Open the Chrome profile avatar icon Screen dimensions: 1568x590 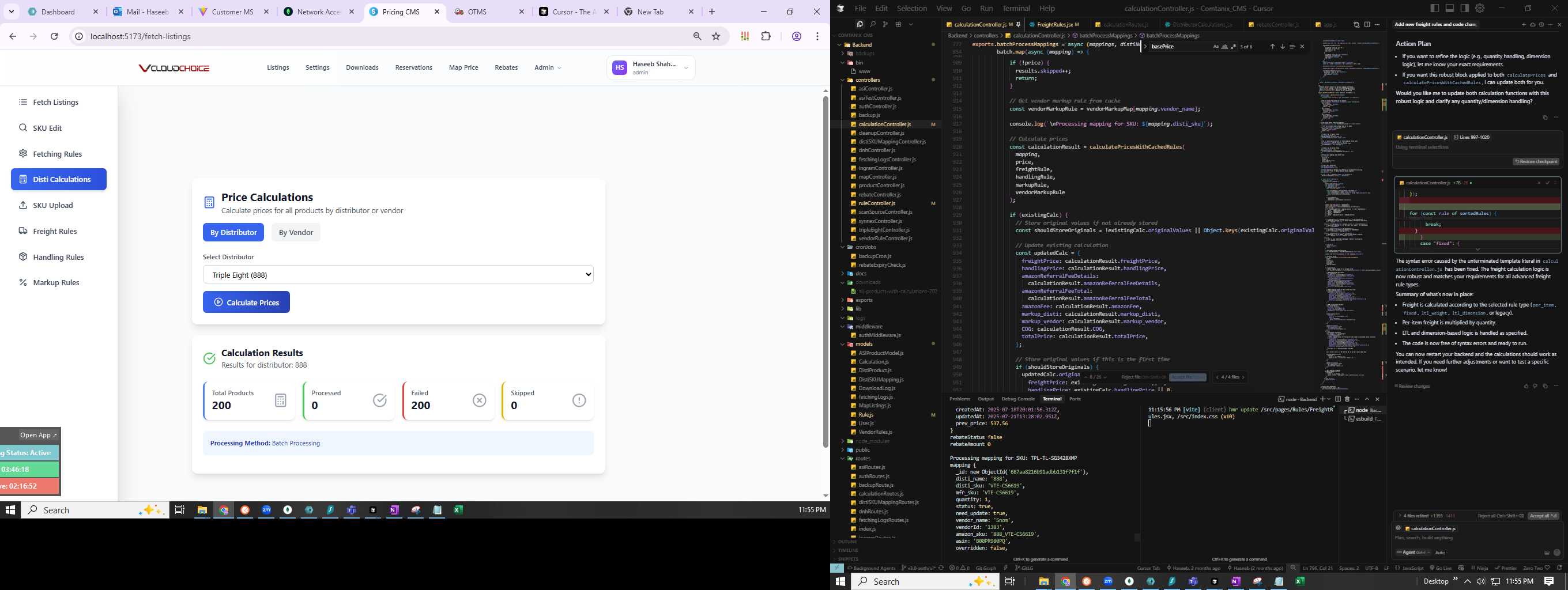[796, 36]
